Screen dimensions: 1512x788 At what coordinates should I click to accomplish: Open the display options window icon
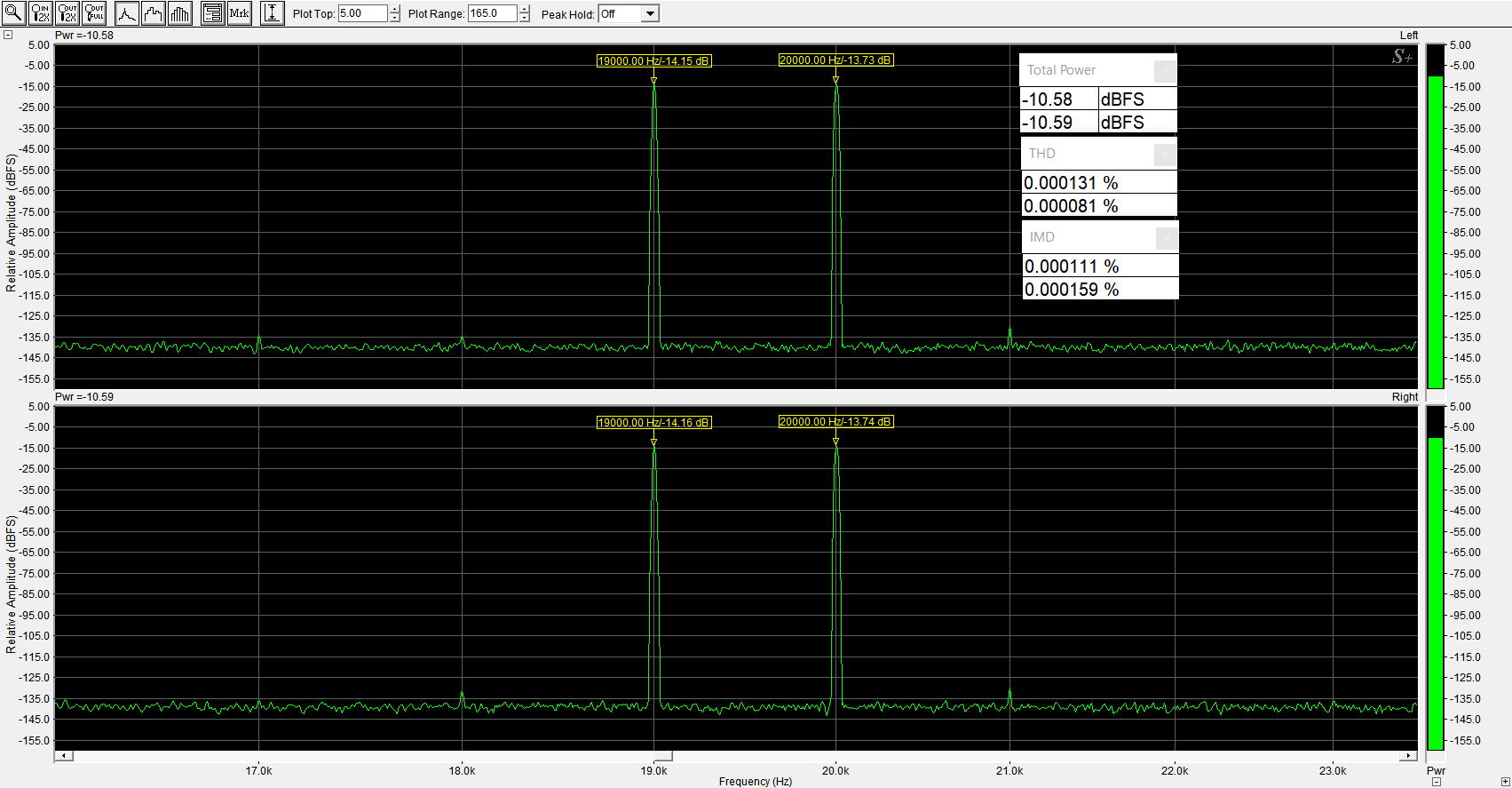coord(212,13)
